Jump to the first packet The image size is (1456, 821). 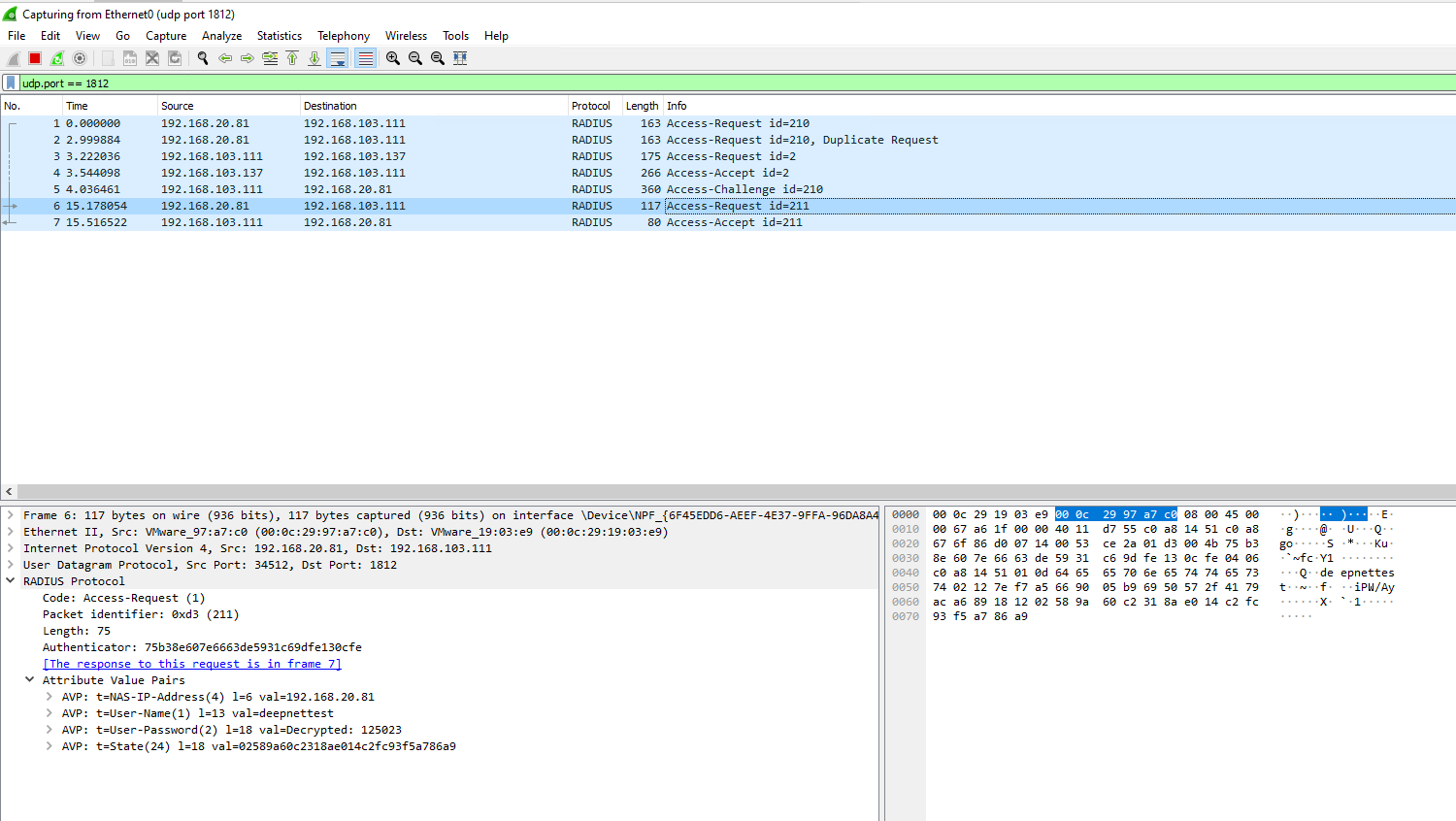292,58
